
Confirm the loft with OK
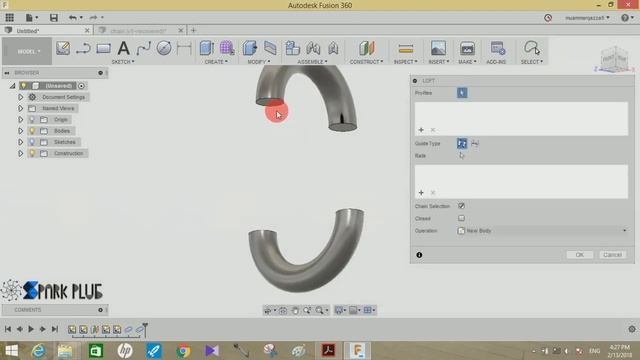click(580, 255)
